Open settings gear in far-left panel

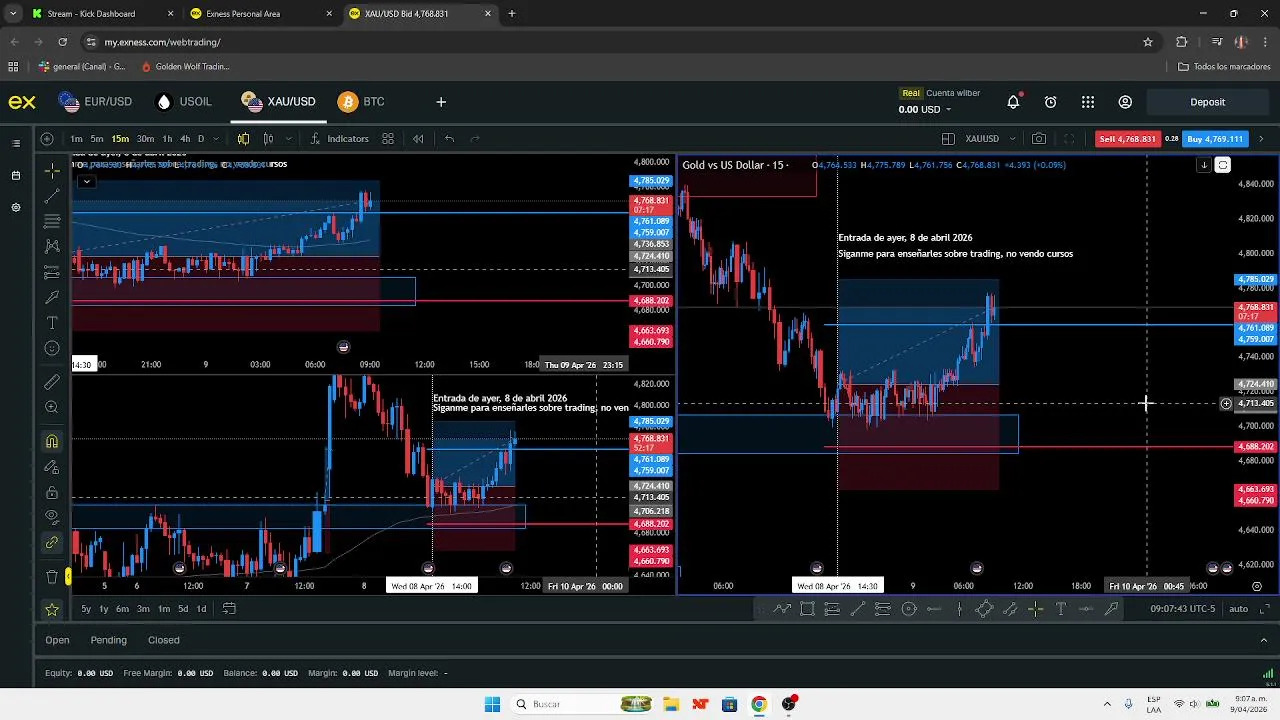pyautogui.click(x=15, y=207)
